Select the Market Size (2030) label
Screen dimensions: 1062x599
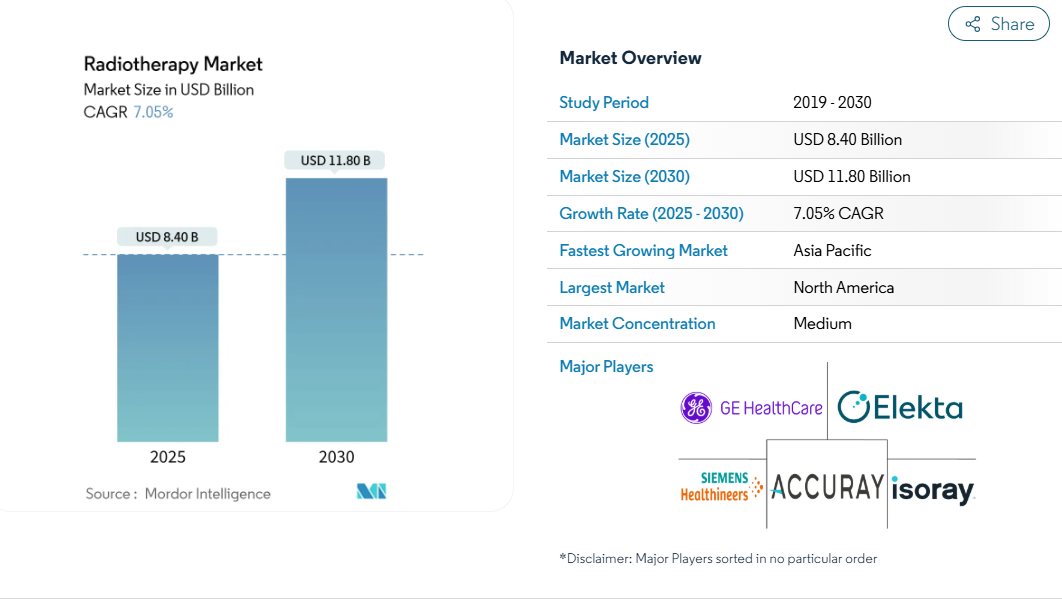click(x=624, y=177)
